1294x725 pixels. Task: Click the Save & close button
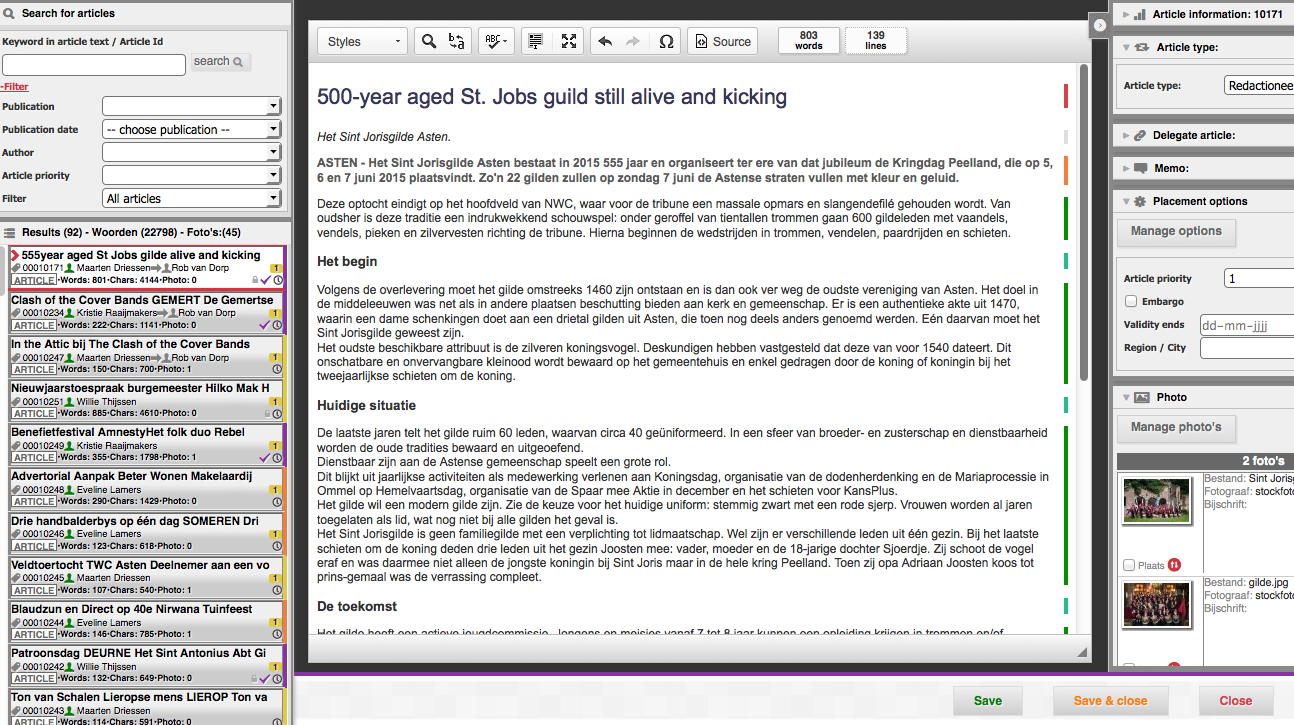coord(1110,701)
